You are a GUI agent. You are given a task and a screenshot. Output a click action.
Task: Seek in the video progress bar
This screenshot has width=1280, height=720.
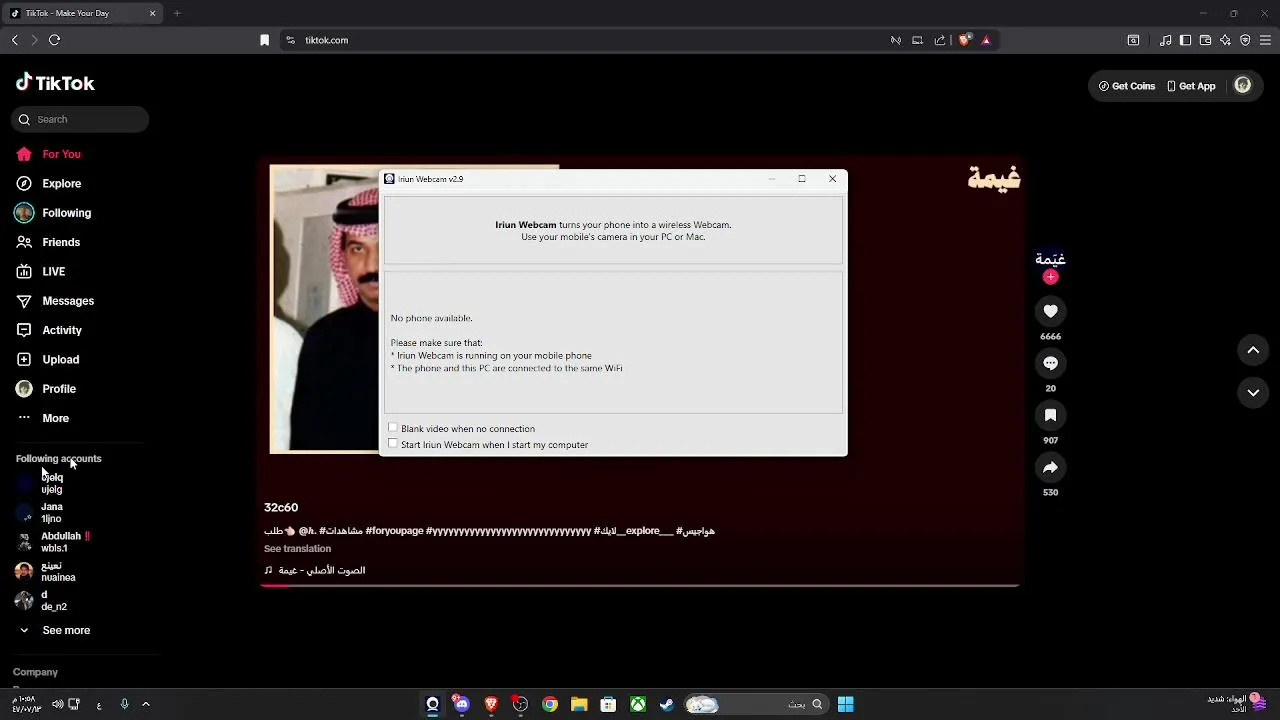click(640, 585)
